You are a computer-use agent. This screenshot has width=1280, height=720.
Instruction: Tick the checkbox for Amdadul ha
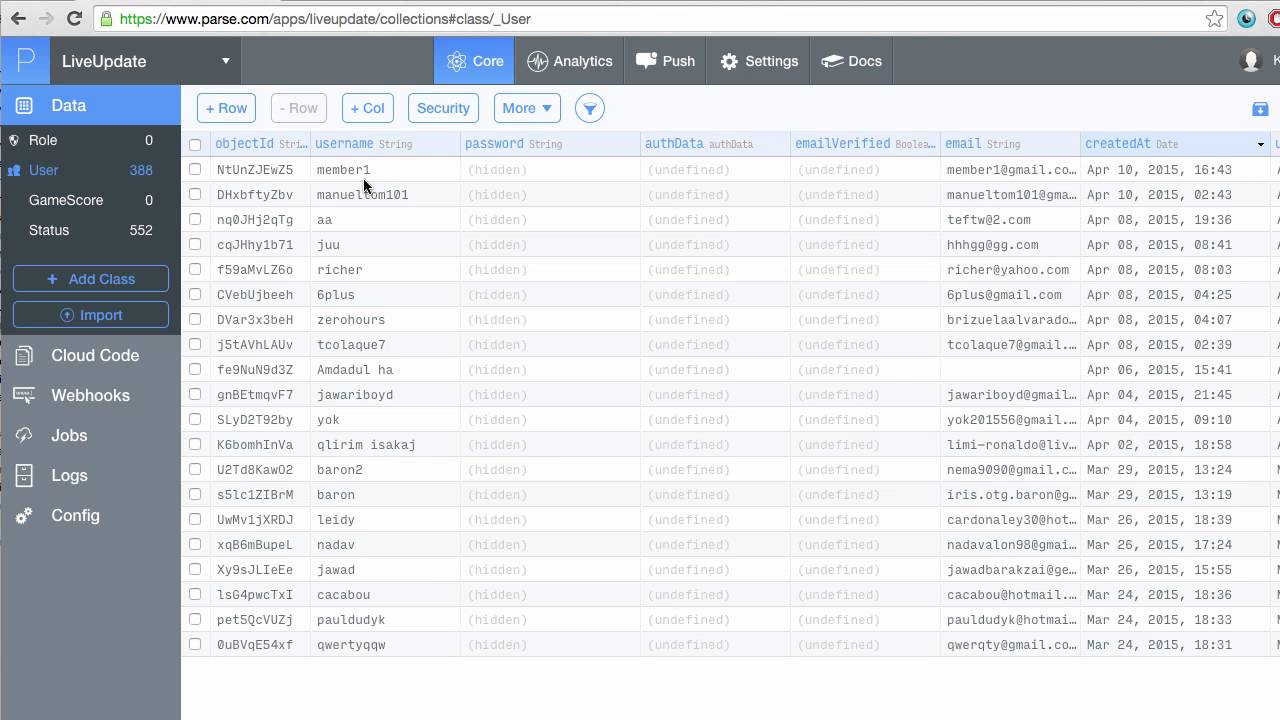tap(195, 369)
